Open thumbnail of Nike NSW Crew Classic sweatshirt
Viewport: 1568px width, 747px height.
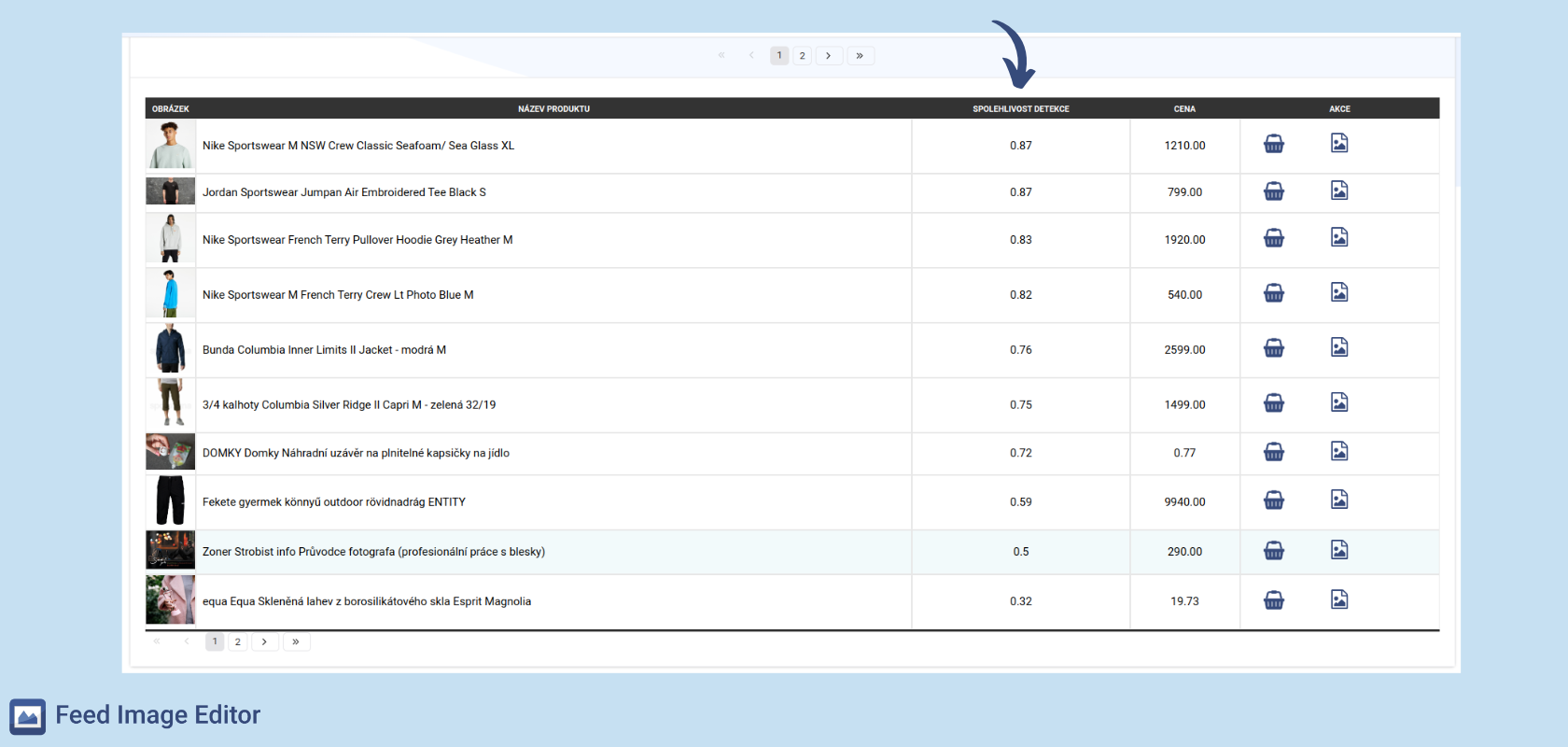[x=170, y=145]
